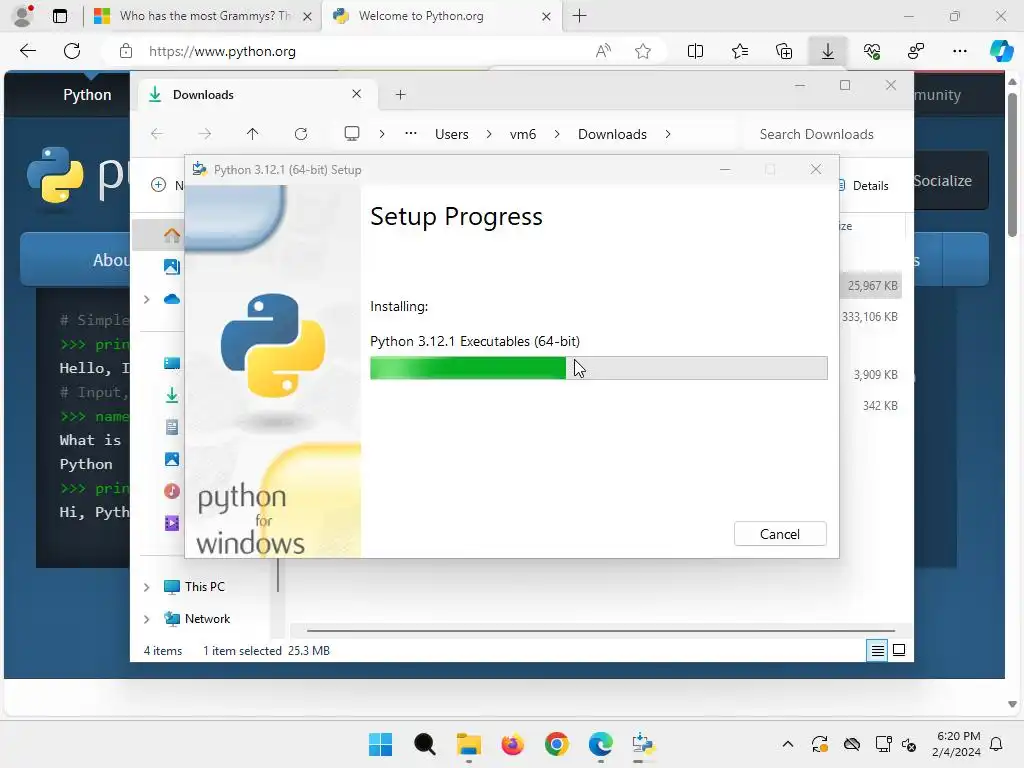Close the Who has the most Grammys tab
Image resolution: width=1024 pixels, height=768 pixels.
click(307, 16)
